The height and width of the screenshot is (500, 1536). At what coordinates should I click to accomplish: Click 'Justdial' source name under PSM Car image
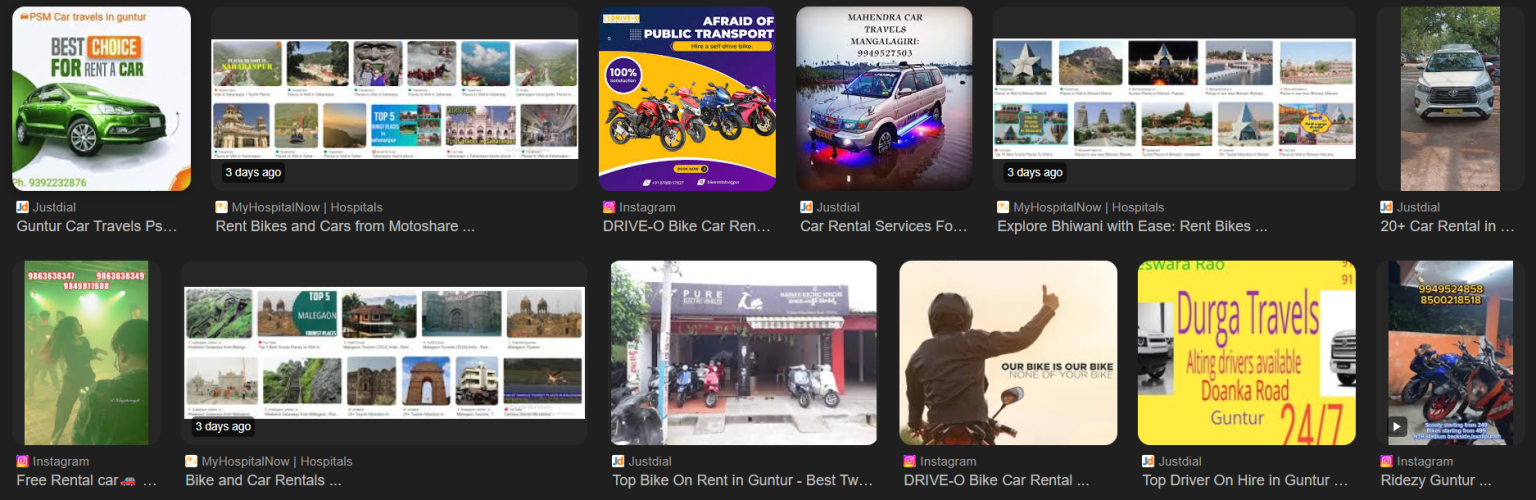55,207
